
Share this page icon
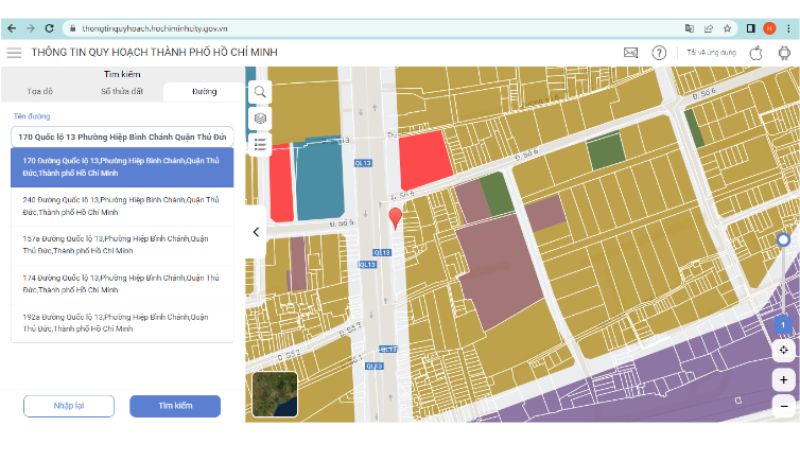(708, 29)
